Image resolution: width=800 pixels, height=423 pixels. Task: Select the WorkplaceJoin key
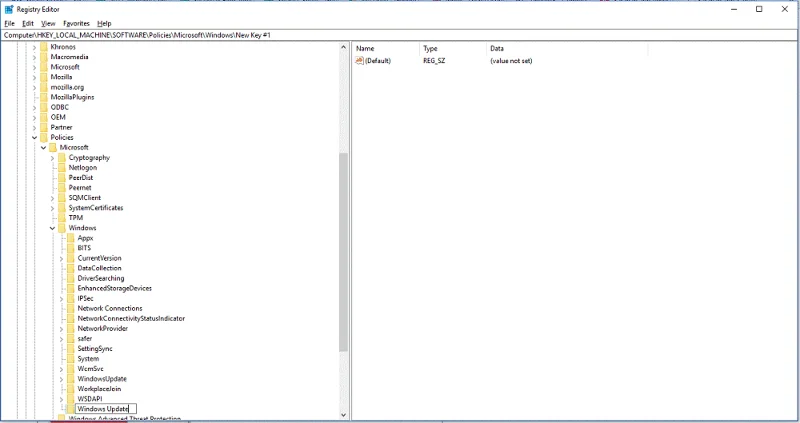click(99, 389)
